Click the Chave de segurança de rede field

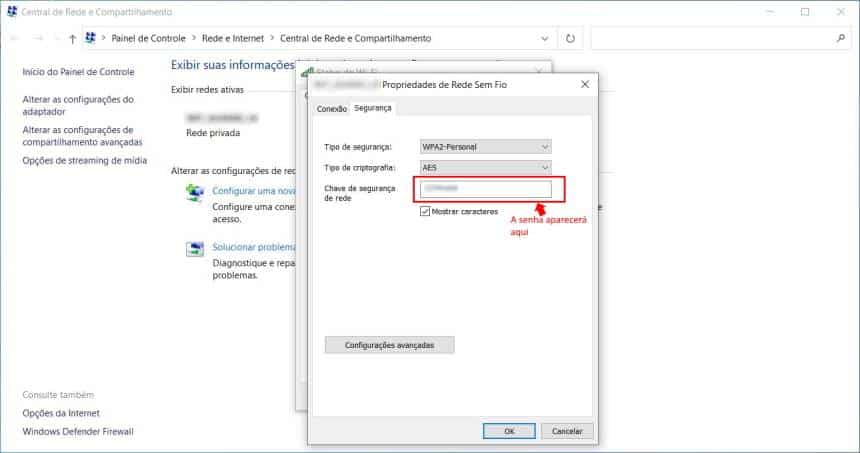coord(486,189)
